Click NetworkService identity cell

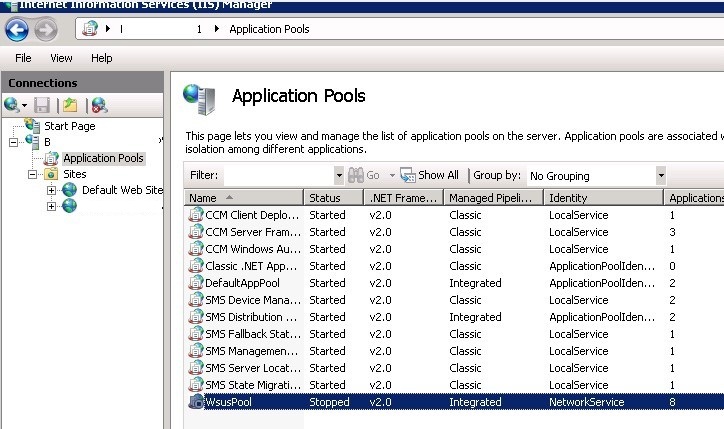coord(586,402)
